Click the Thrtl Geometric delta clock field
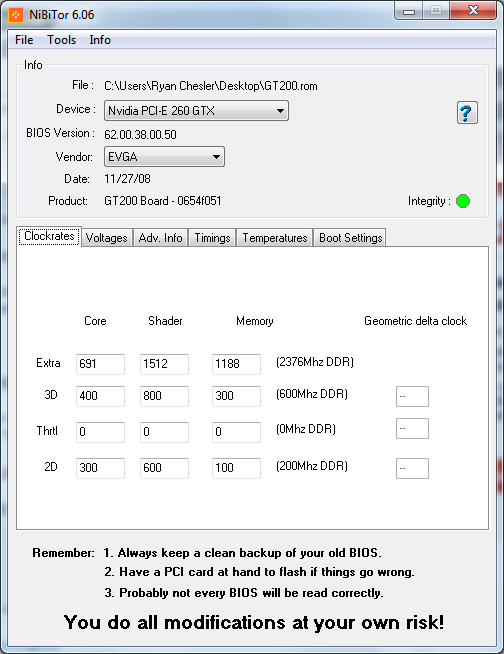Image resolution: width=504 pixels, height=654 pixels. pos(412,428)
